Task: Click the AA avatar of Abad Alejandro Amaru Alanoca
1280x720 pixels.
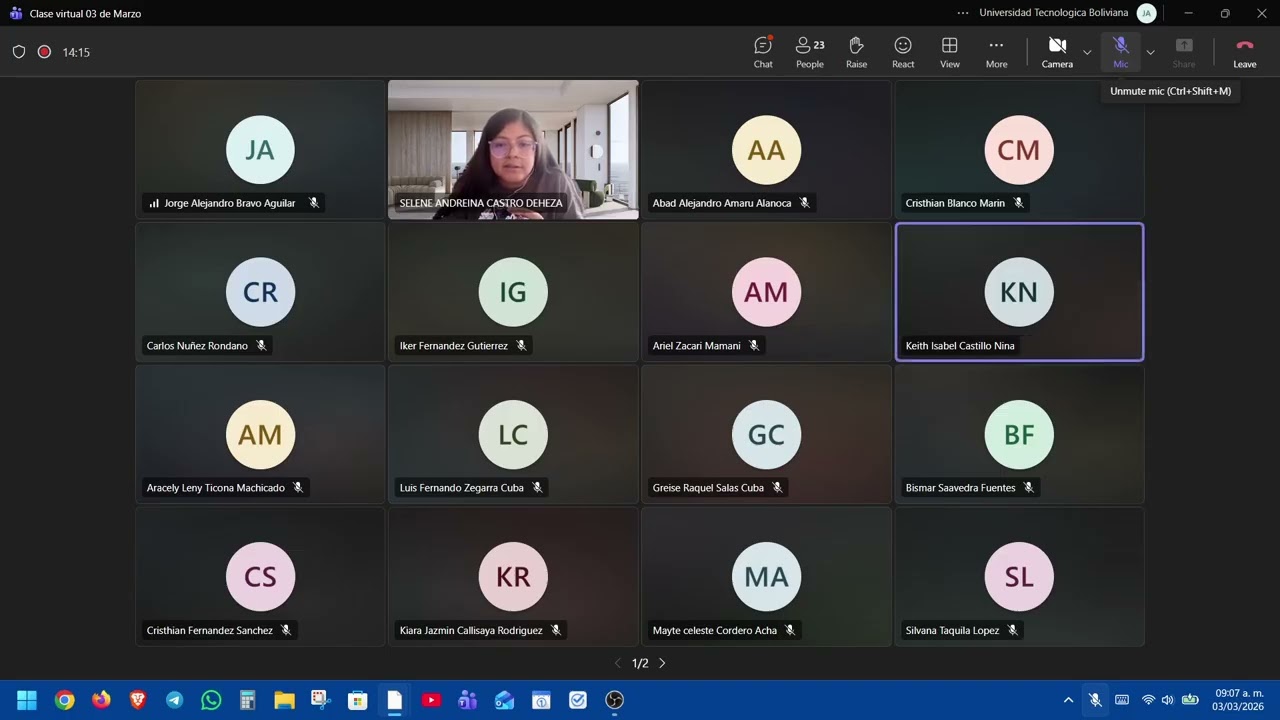Action: [x=766, y=150]
